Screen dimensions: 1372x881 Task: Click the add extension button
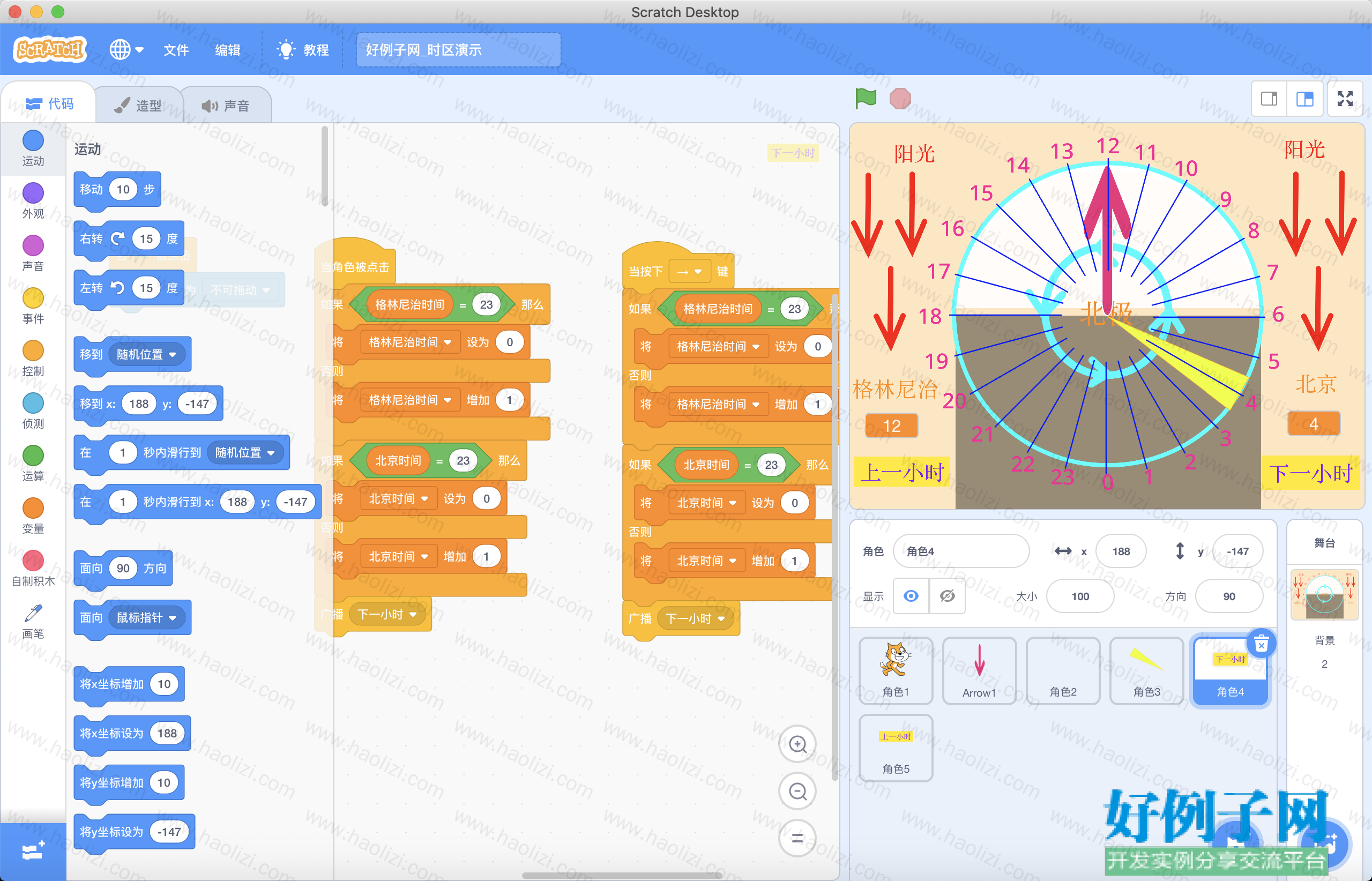[x=33, y=852]
